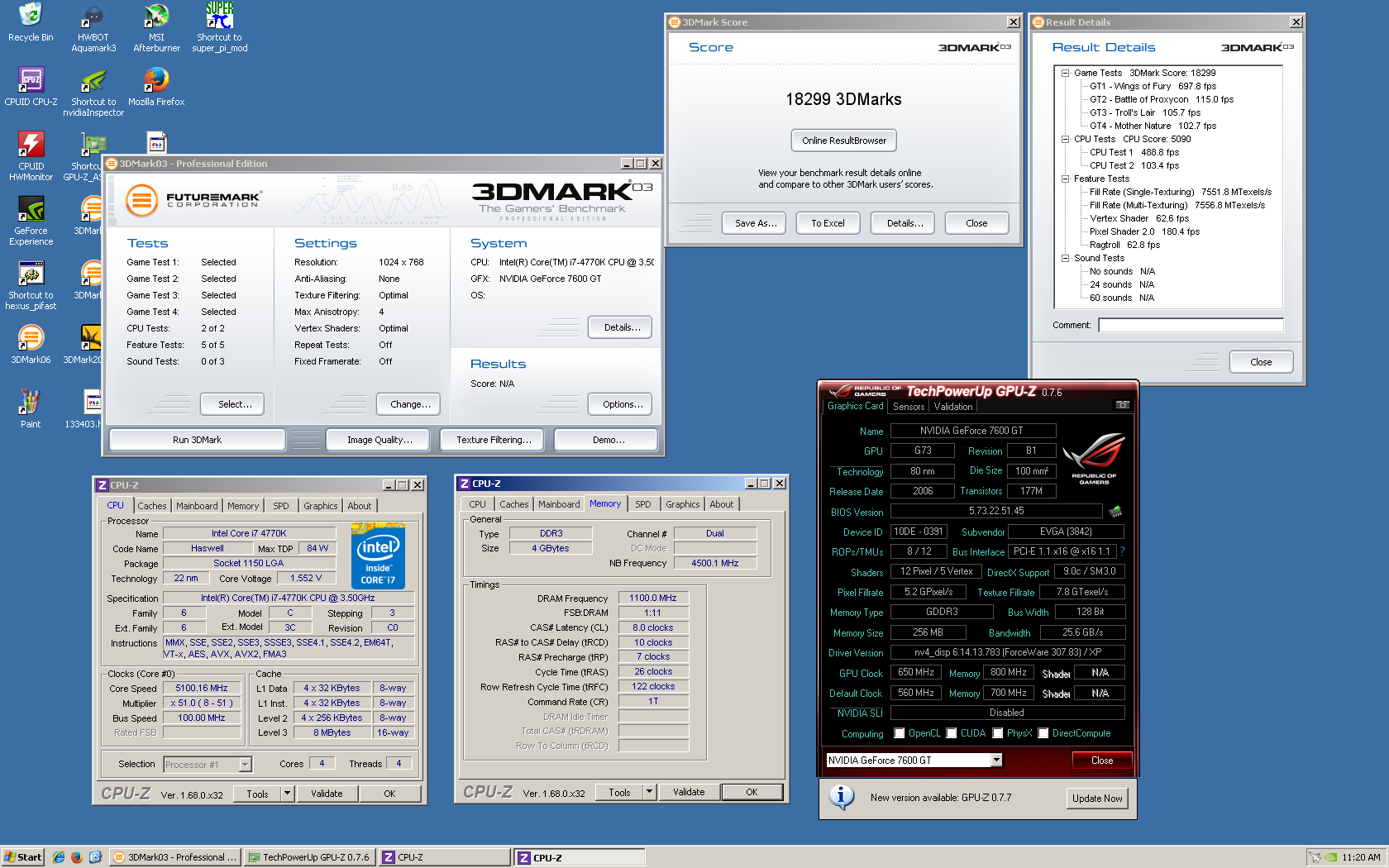The image size is (1389, 868).
Task: Toggle the CUDA checkbox in GPU-Z
Action: click(952, 733)
